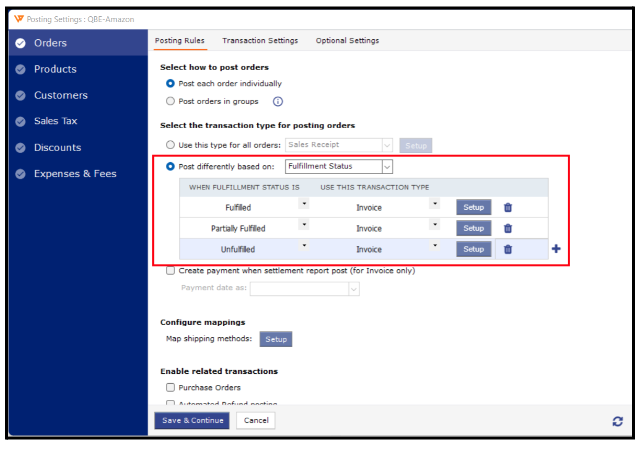The image size is (639, 450).
Task: Delete the Fulfilled rule with trash icon
Action: (508, 207)
